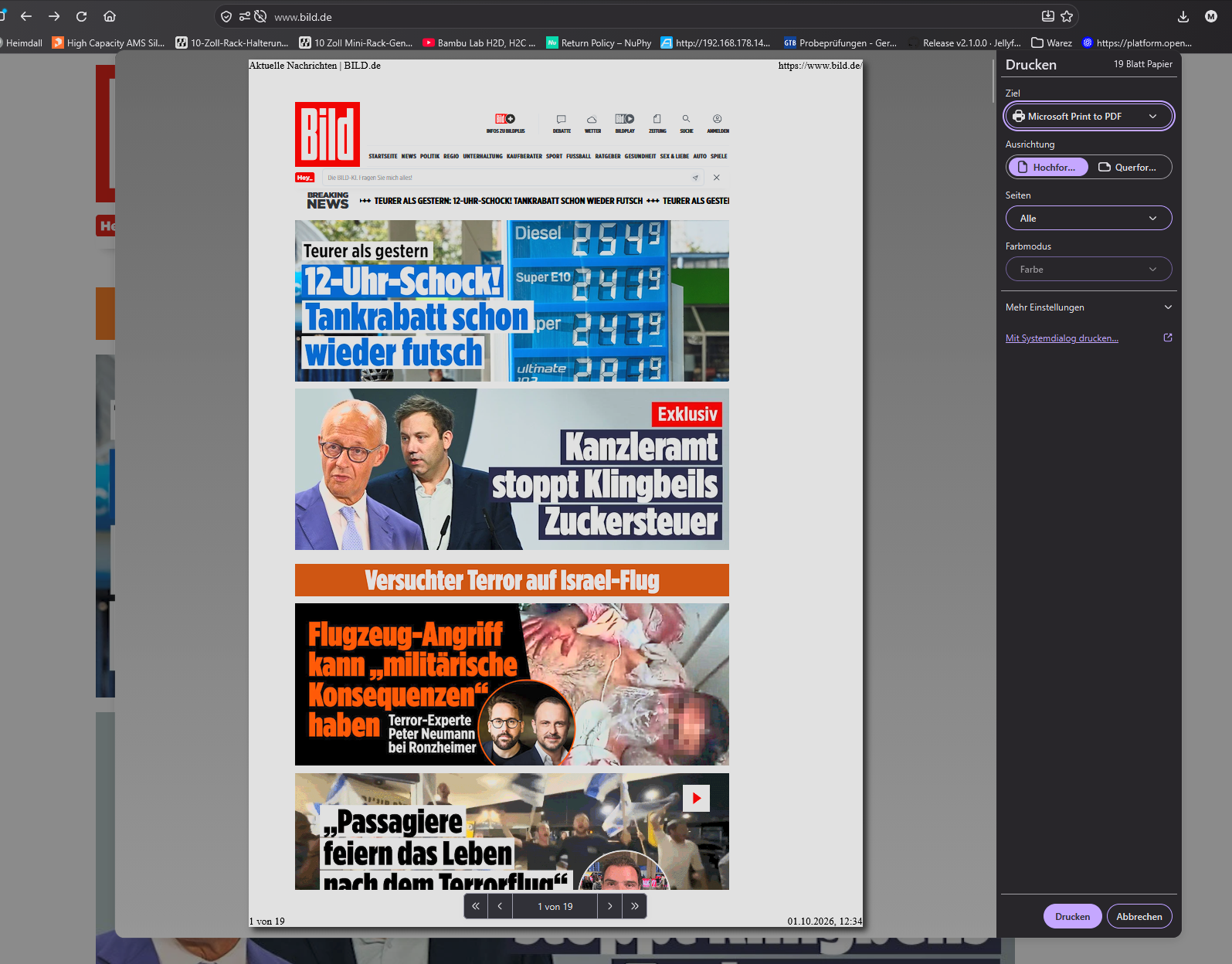The image size is (1232, 964).
Task: Open the Seiten dropdown set to Alle
Action: coord(1088,218)
